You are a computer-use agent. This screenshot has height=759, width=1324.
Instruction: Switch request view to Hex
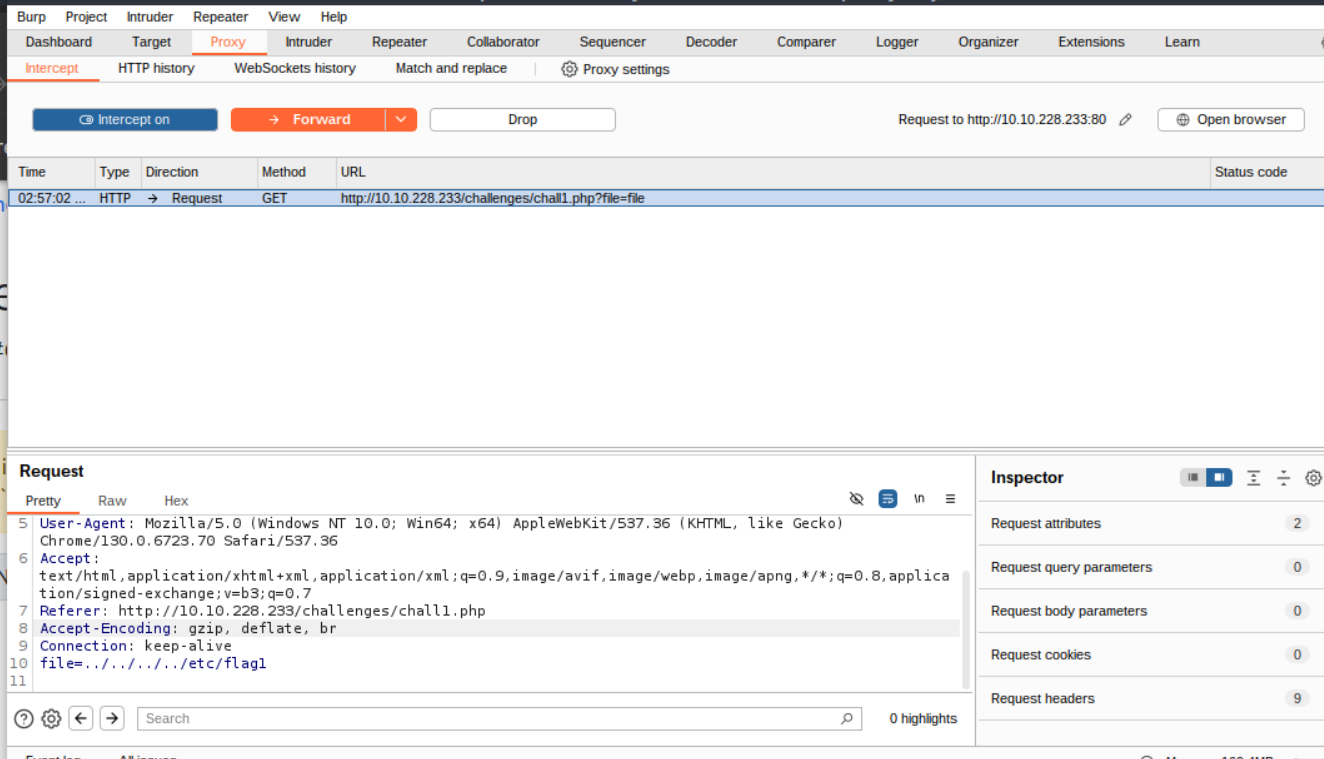(x=176, y=501)
